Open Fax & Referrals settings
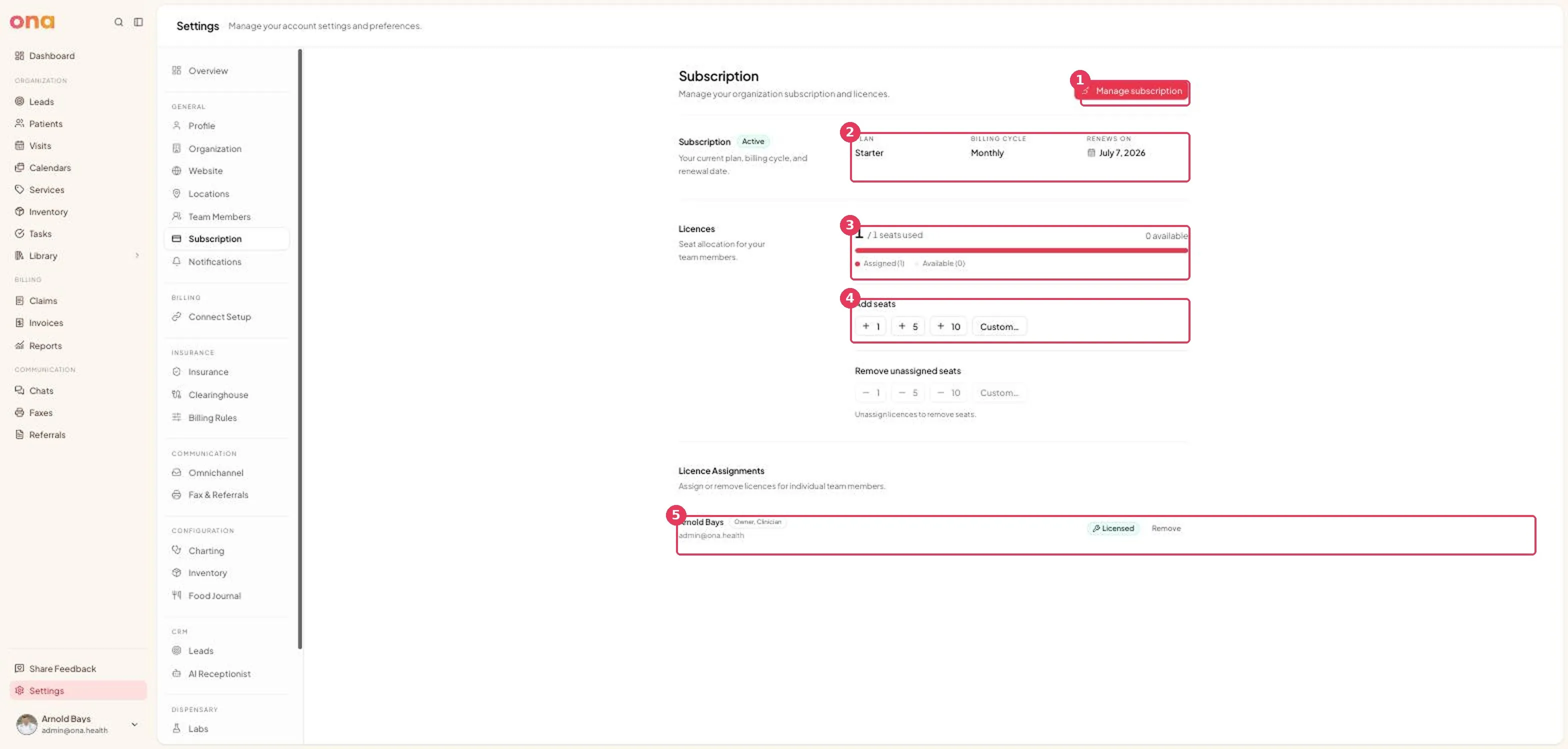This screenshot has width=1568, height=749. [226, 494]
